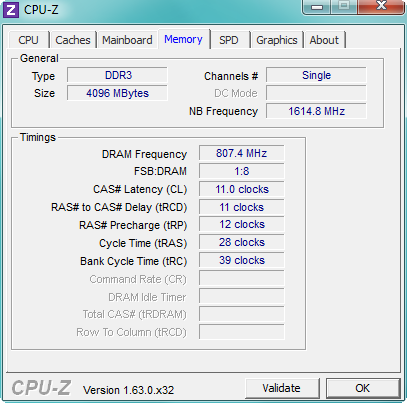Open the Caches tab
This screenshot has width=407, height=403.
(x=73, y=40)
